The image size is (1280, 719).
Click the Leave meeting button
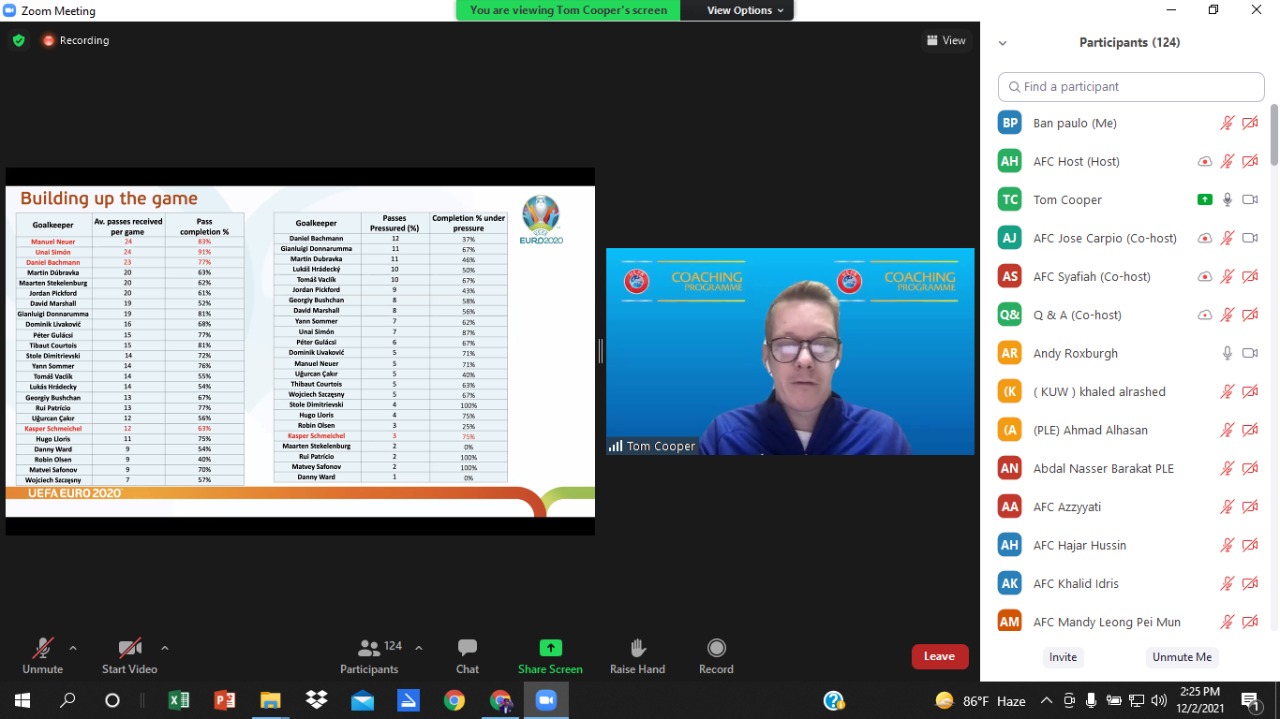click(939, 656)
